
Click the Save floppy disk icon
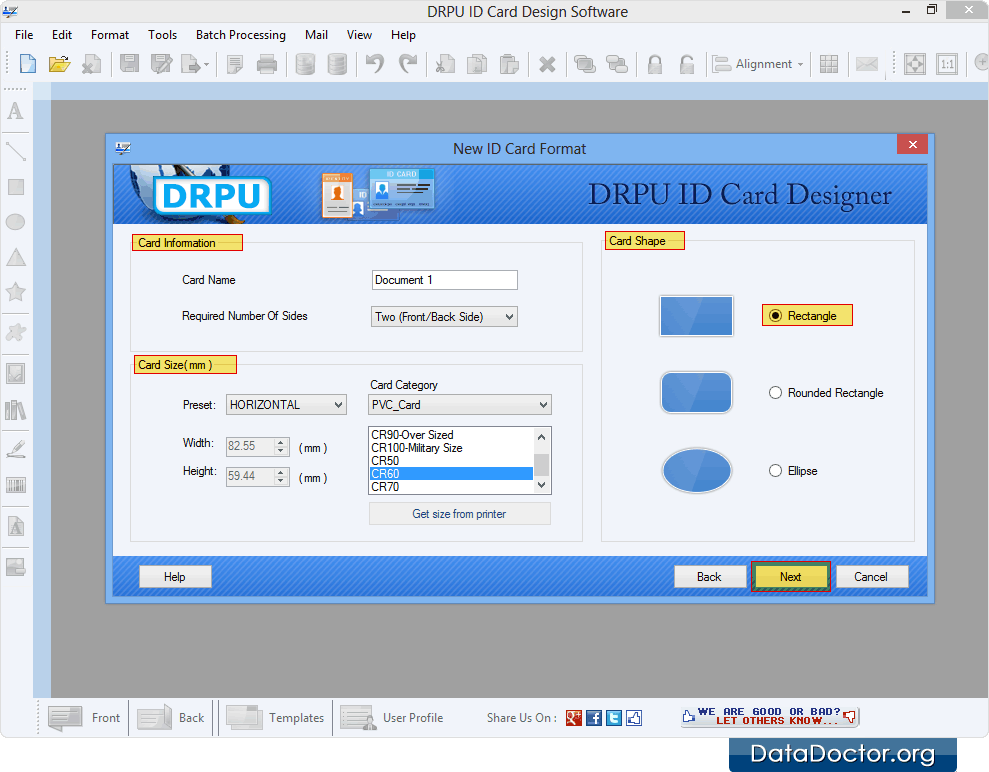pos(129,64)
